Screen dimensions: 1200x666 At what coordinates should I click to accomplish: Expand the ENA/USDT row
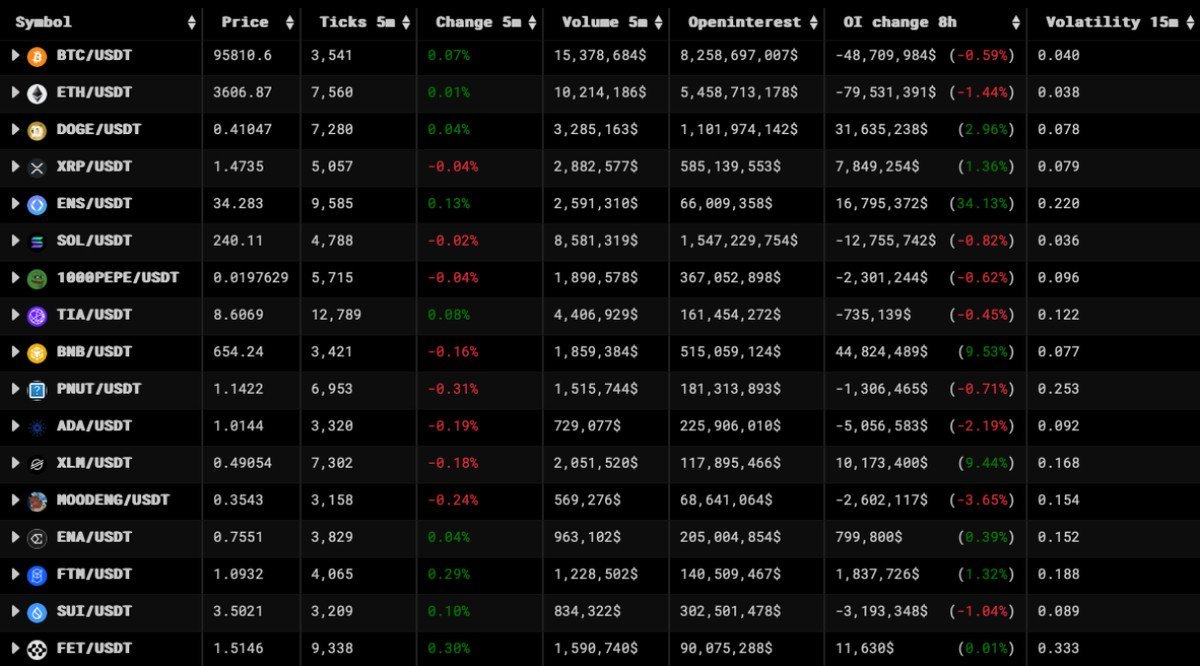(x=15, y=536)
